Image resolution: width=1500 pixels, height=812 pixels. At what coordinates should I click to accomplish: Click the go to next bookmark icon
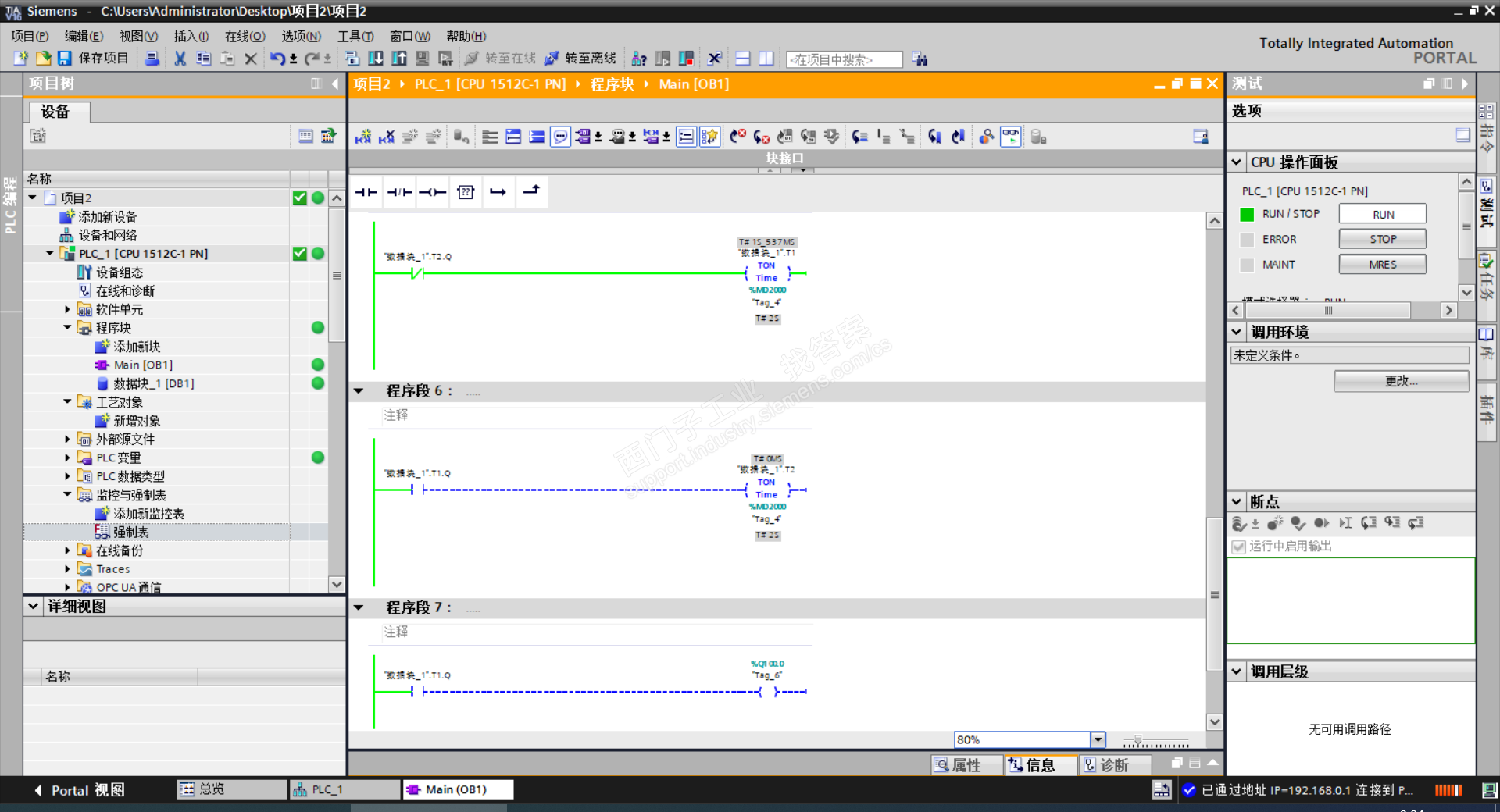click(x=935, y=137)
